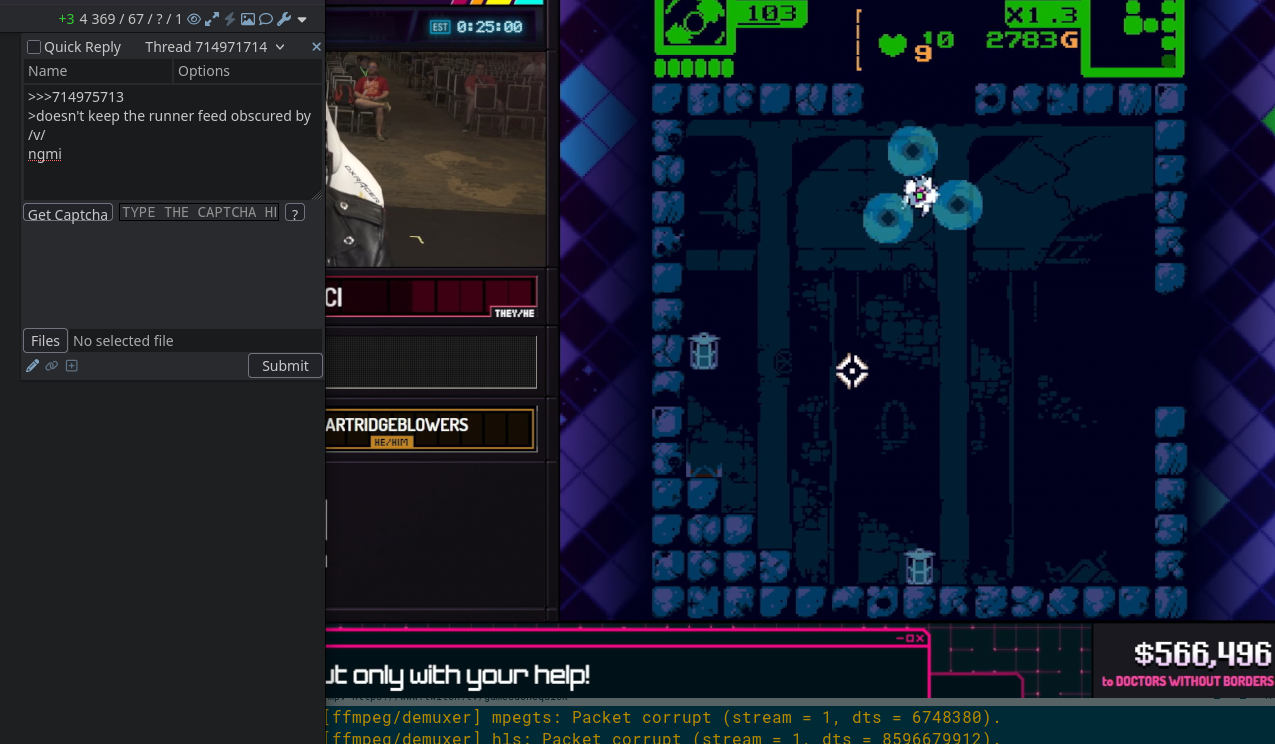Click the link URL icon

pyautogui.click(x=52, y=366)
